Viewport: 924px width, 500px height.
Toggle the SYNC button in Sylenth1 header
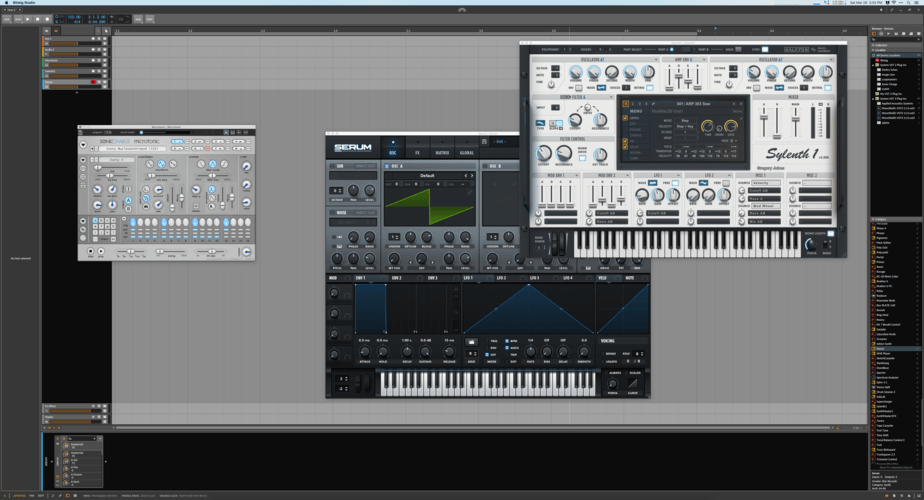[x=765, y=50]
